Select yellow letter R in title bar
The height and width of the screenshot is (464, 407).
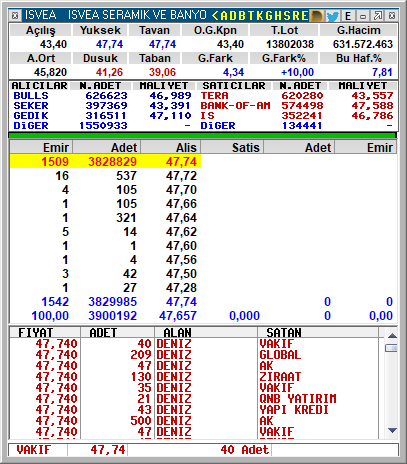(296, 16)
